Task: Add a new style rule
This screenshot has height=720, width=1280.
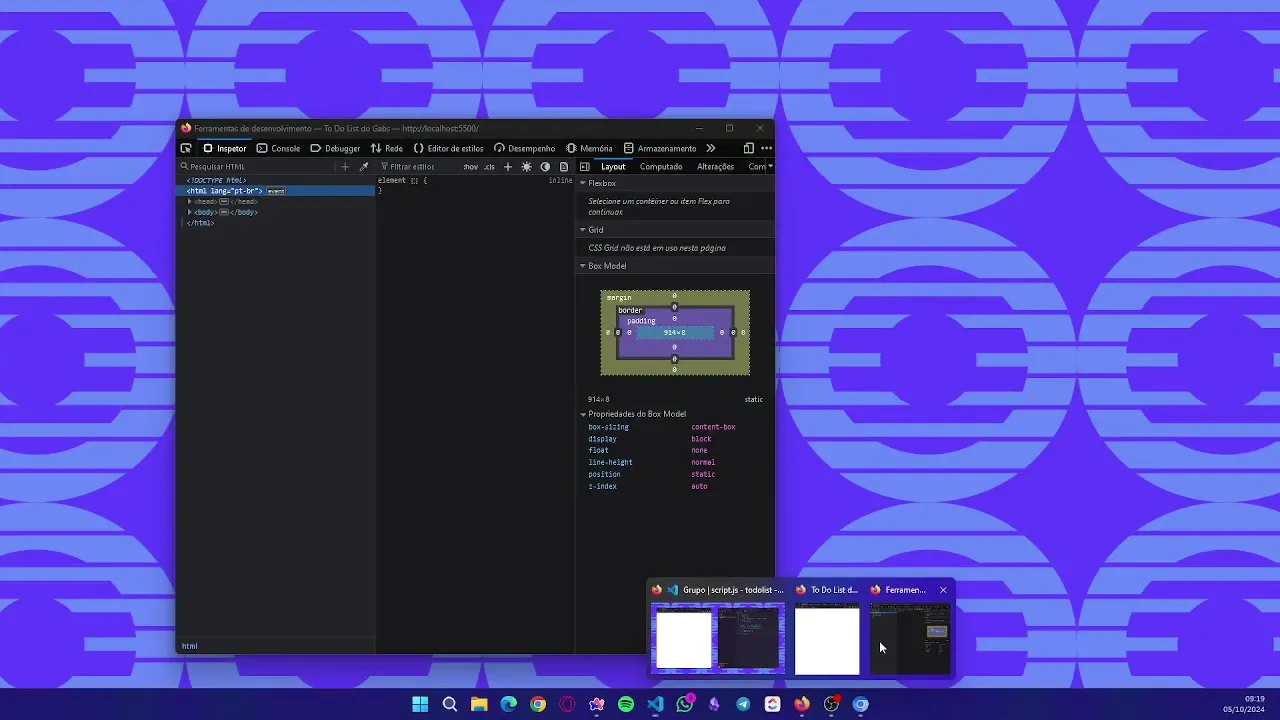Action: coord(508,167)
